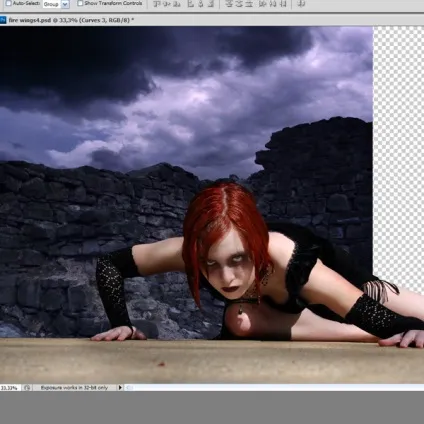Enable the Auto-Select checkbox

click(8, 3)
